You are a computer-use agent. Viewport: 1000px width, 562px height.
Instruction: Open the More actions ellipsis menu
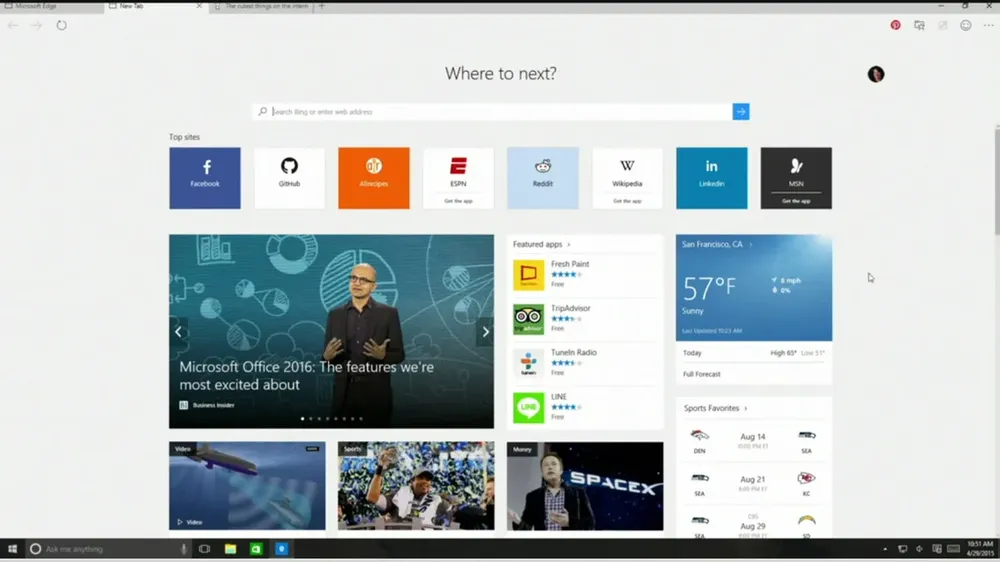coord(989,25)
